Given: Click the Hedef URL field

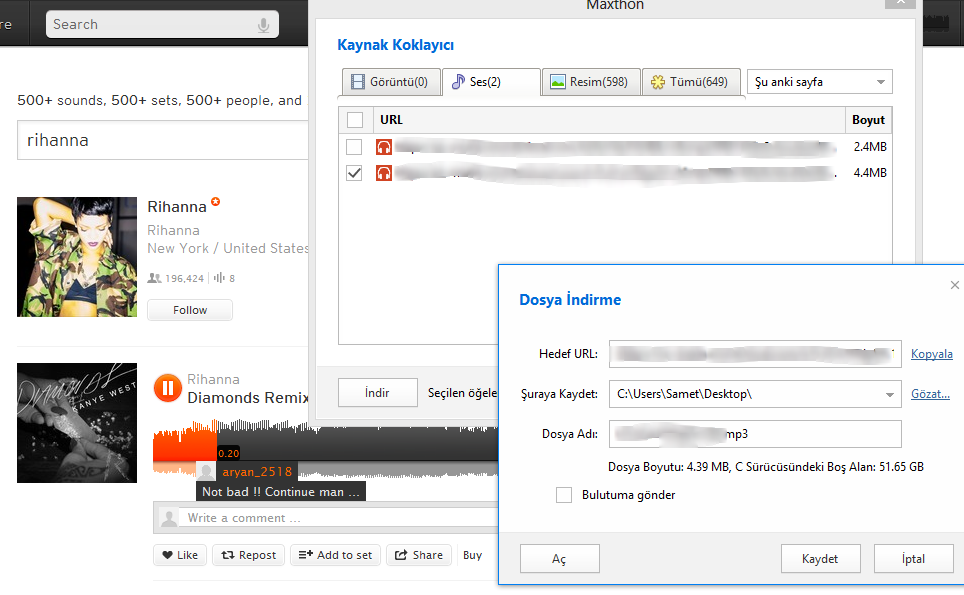Looking at the screenshot, I should tap(755, 354).
